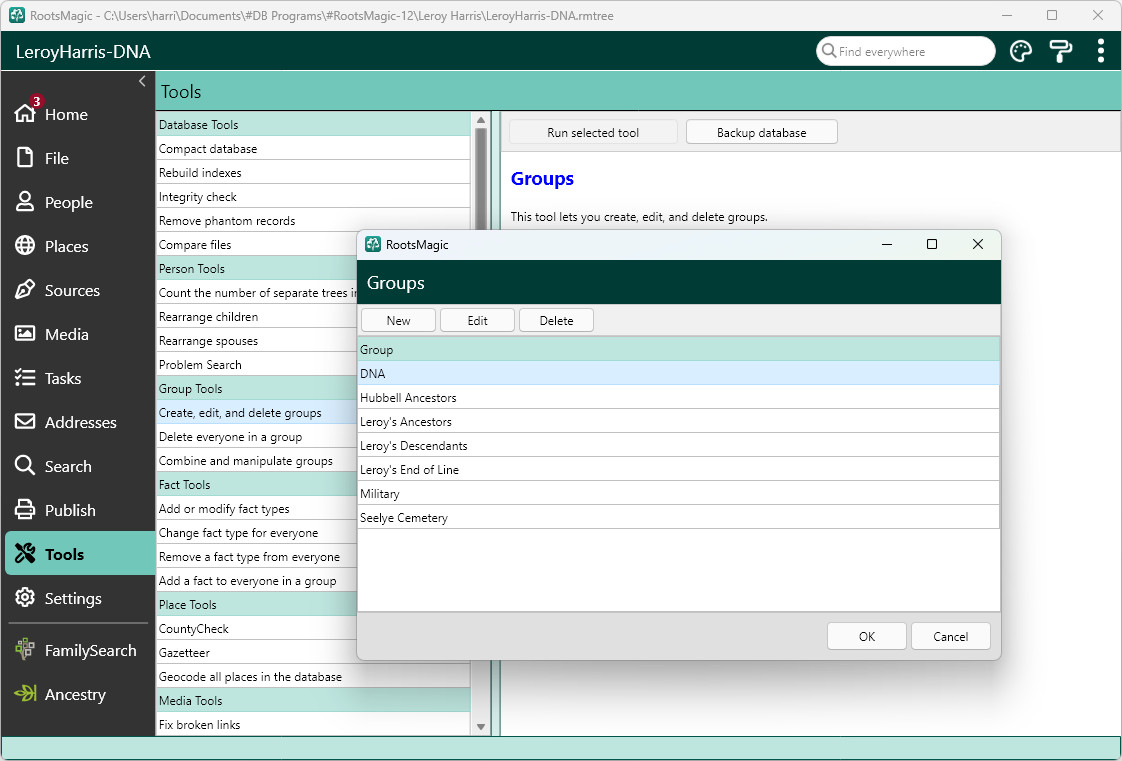Select Remove phantom records tool
The width and height of the screenshot is (1122, 761).
[x=313, y=220]
